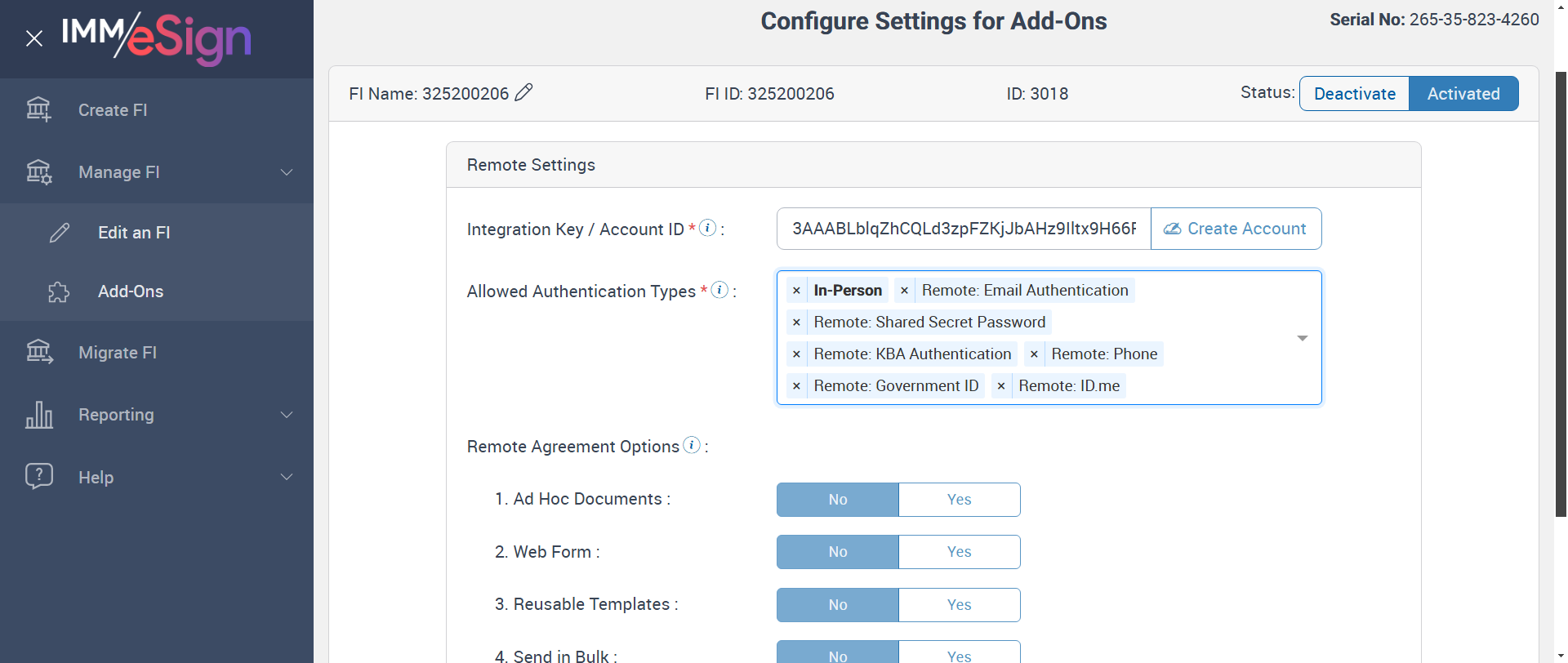This screenshot has height=663, width=1568.
Task: Open the authentication types dropdown arrow
Action: coord(1303,338)
